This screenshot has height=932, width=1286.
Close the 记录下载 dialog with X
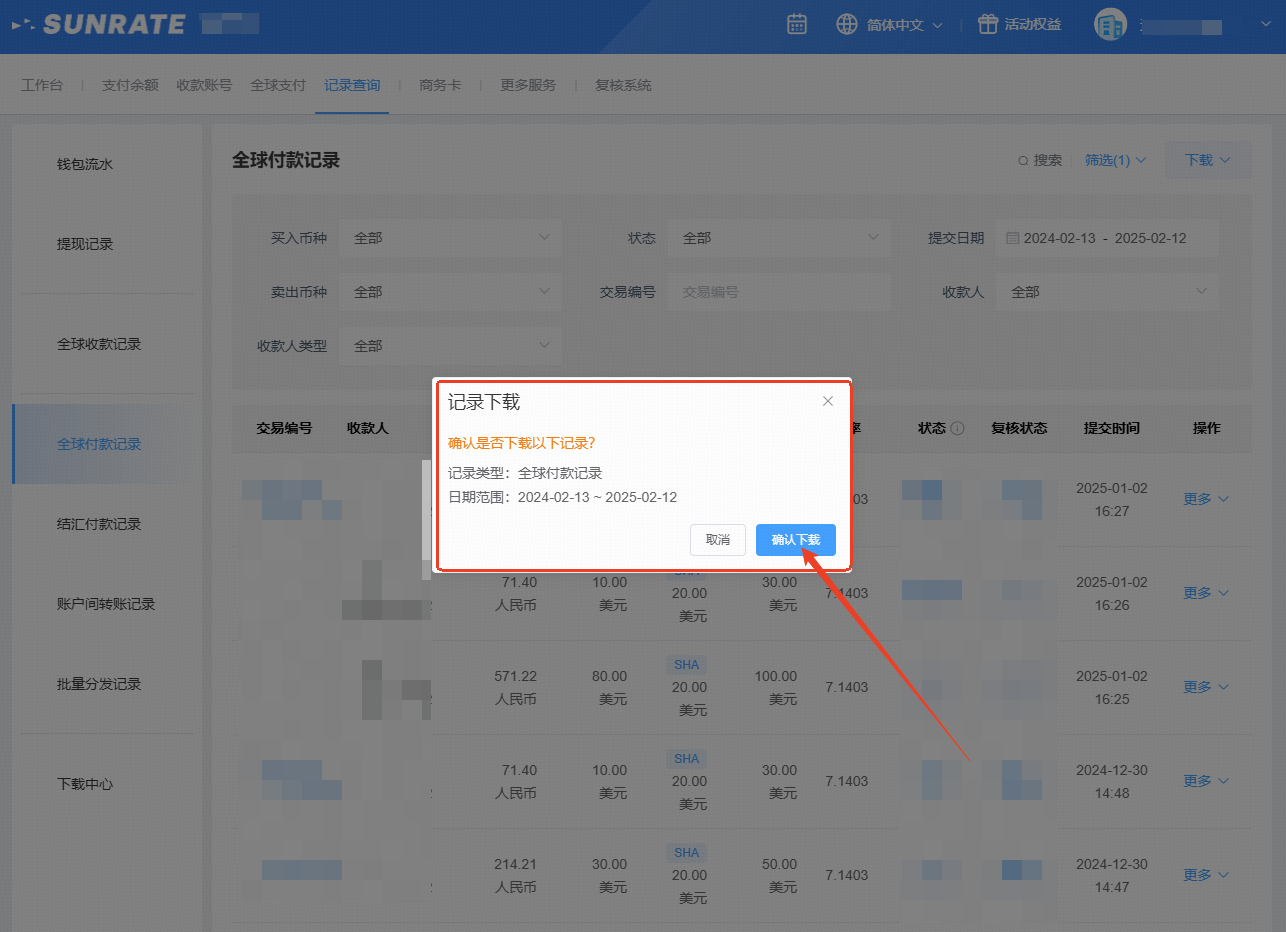pos(827,401)
